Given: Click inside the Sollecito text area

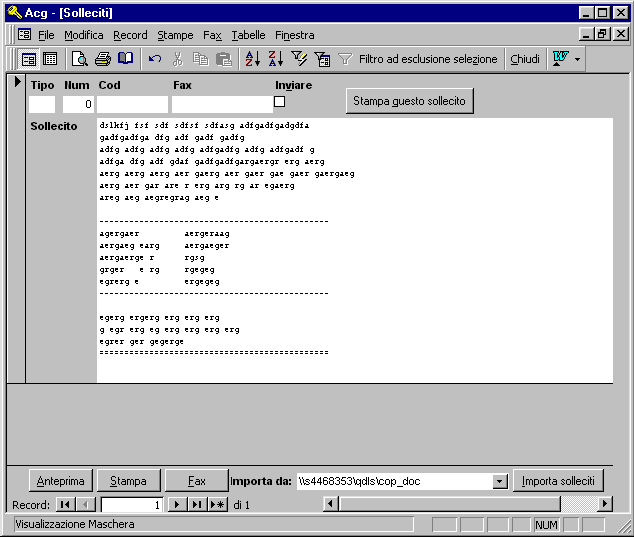Looking at the screenshot, I should [355, 250].
